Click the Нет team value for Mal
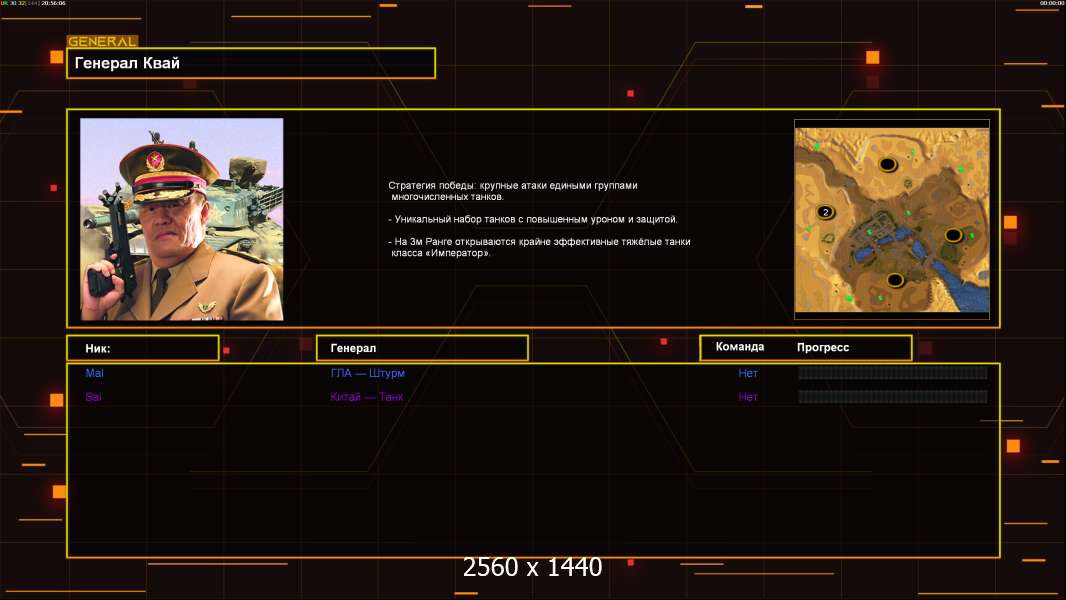Viewport: 1066px width, 600px height. (748, 373)
